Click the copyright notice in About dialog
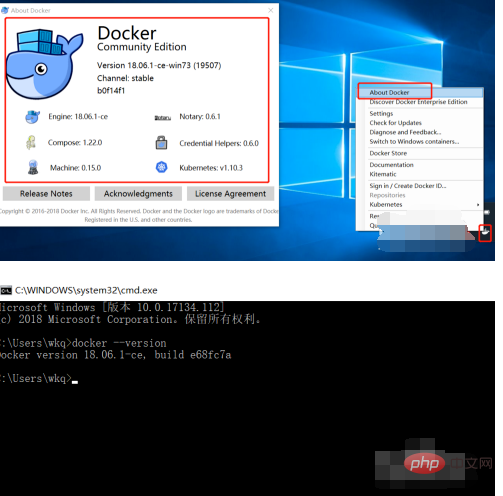503x496 pixels. click(139, 215)
